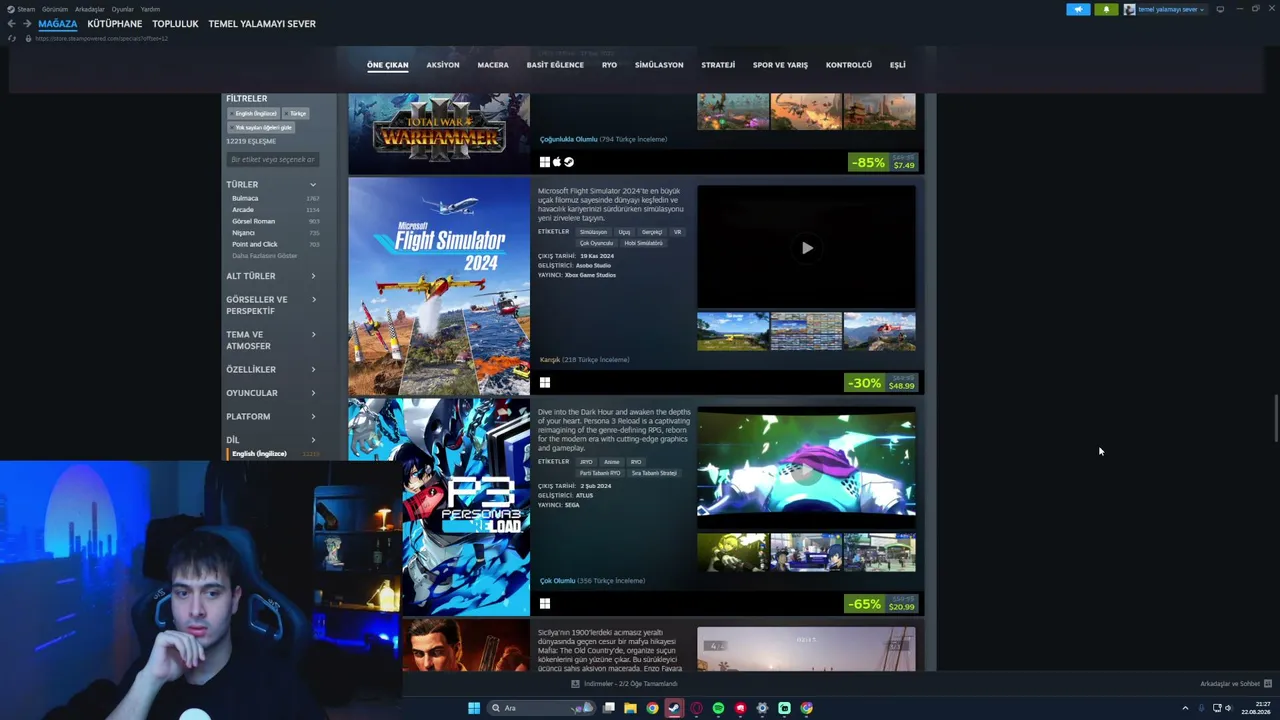Search filter tags in the tag input field
This screenshot has width=1280, height=720.
272,160
